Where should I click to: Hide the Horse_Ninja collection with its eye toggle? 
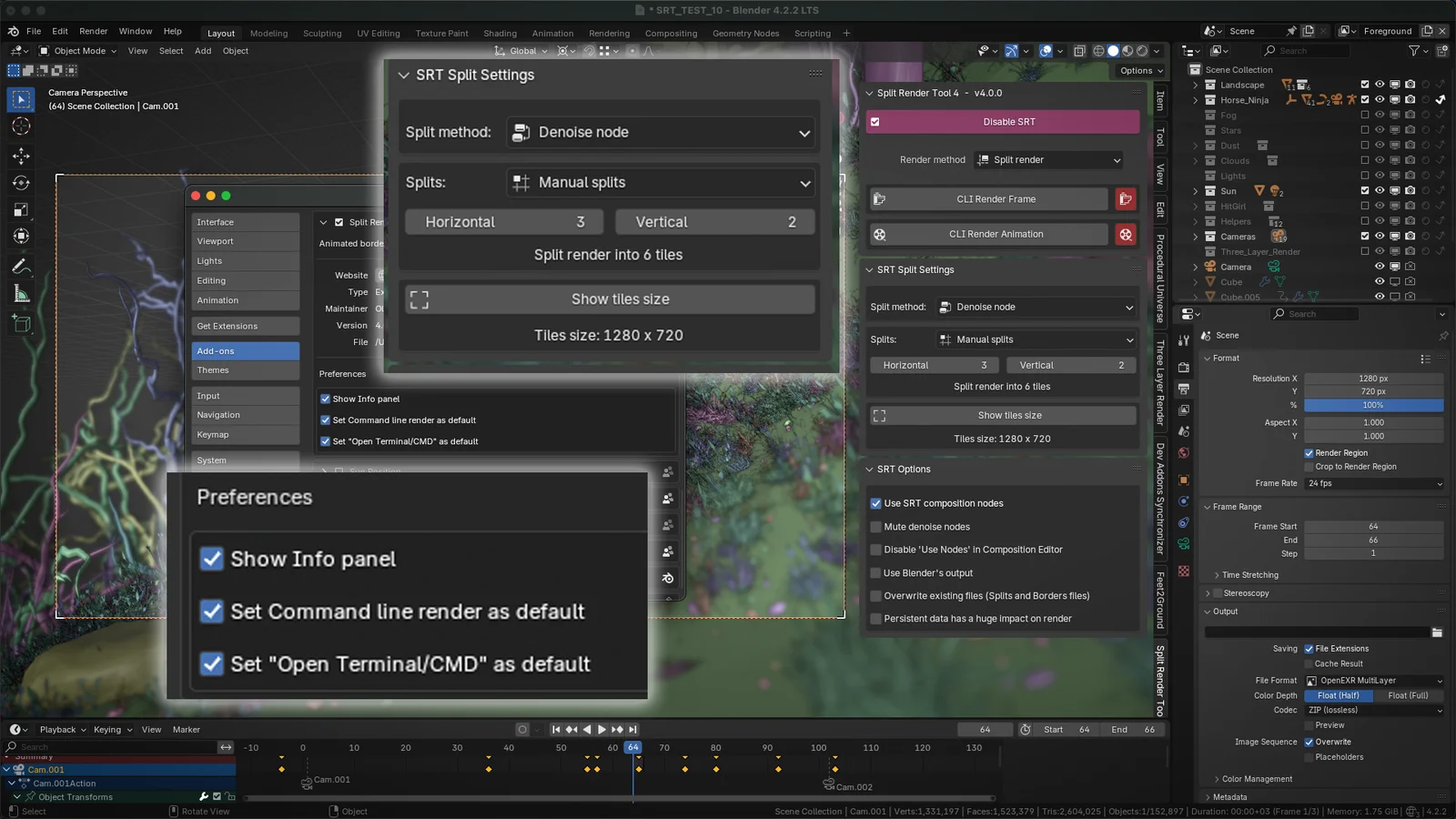tap(1380, 100)
